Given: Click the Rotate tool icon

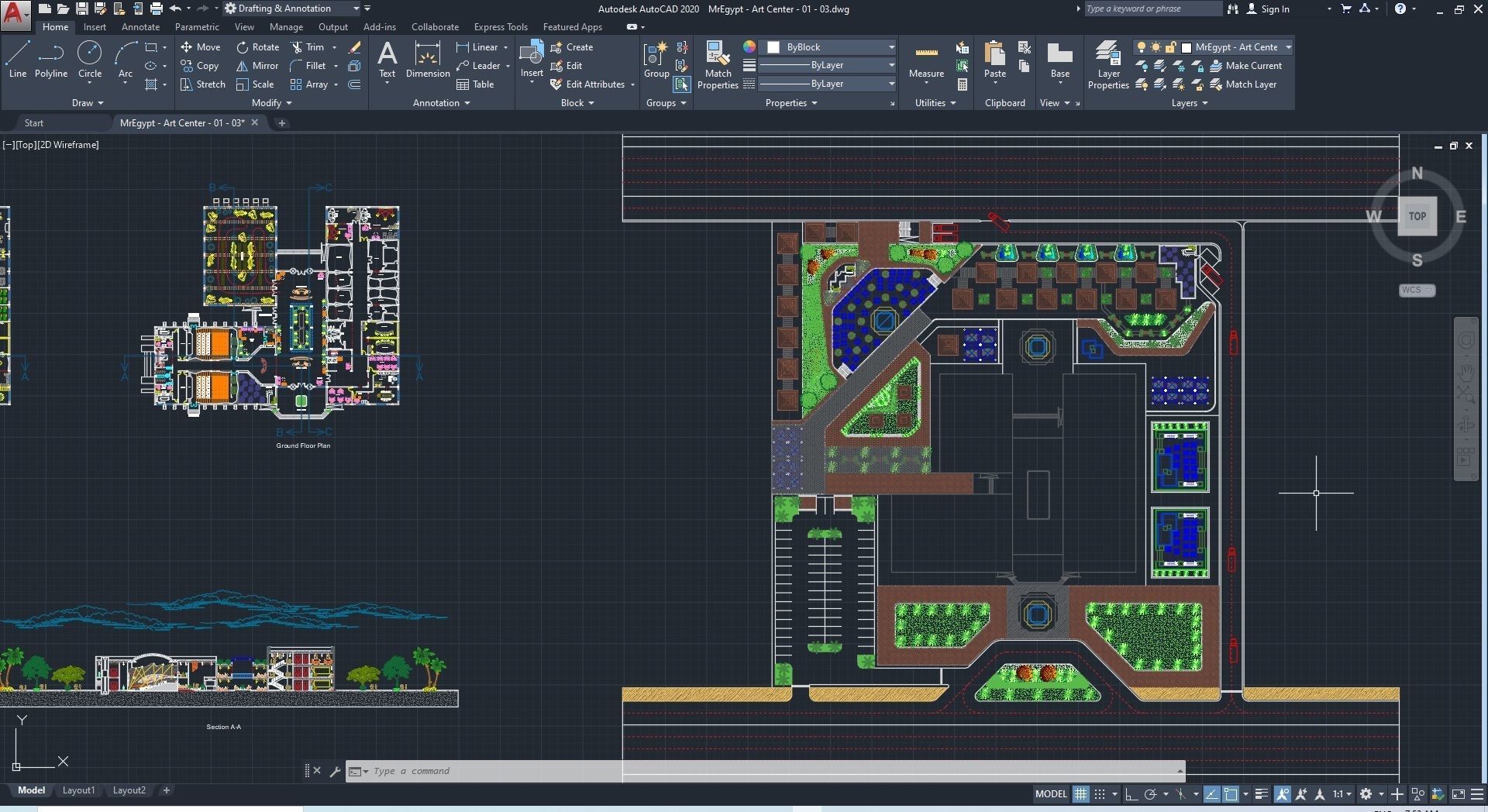Looking at the screenshot, I should (243, 47).
